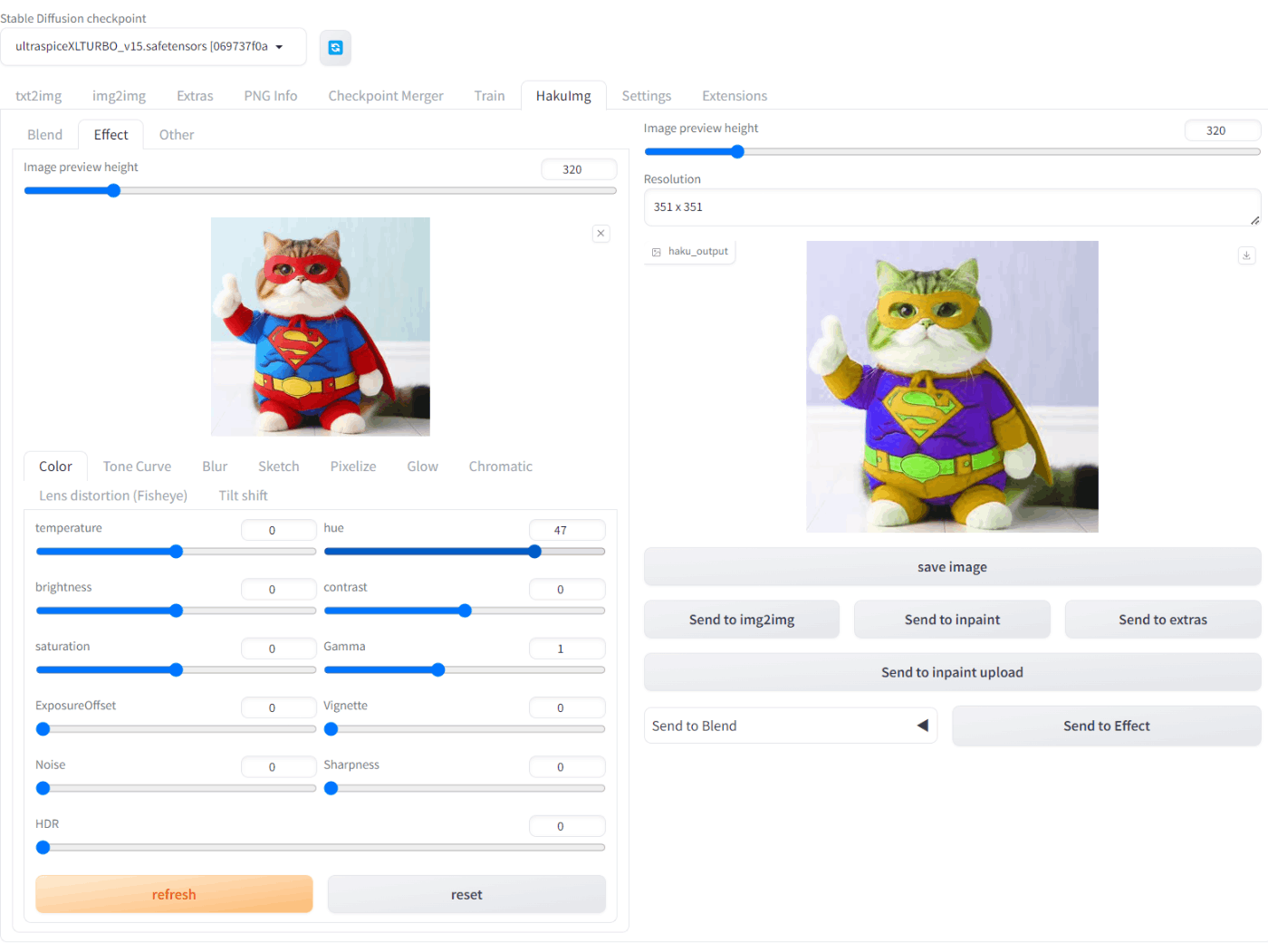The width and height of the screenshot is (1268, 952).
Task: Open the Tone Curve effect tab
Action: (x=137, y=466)
